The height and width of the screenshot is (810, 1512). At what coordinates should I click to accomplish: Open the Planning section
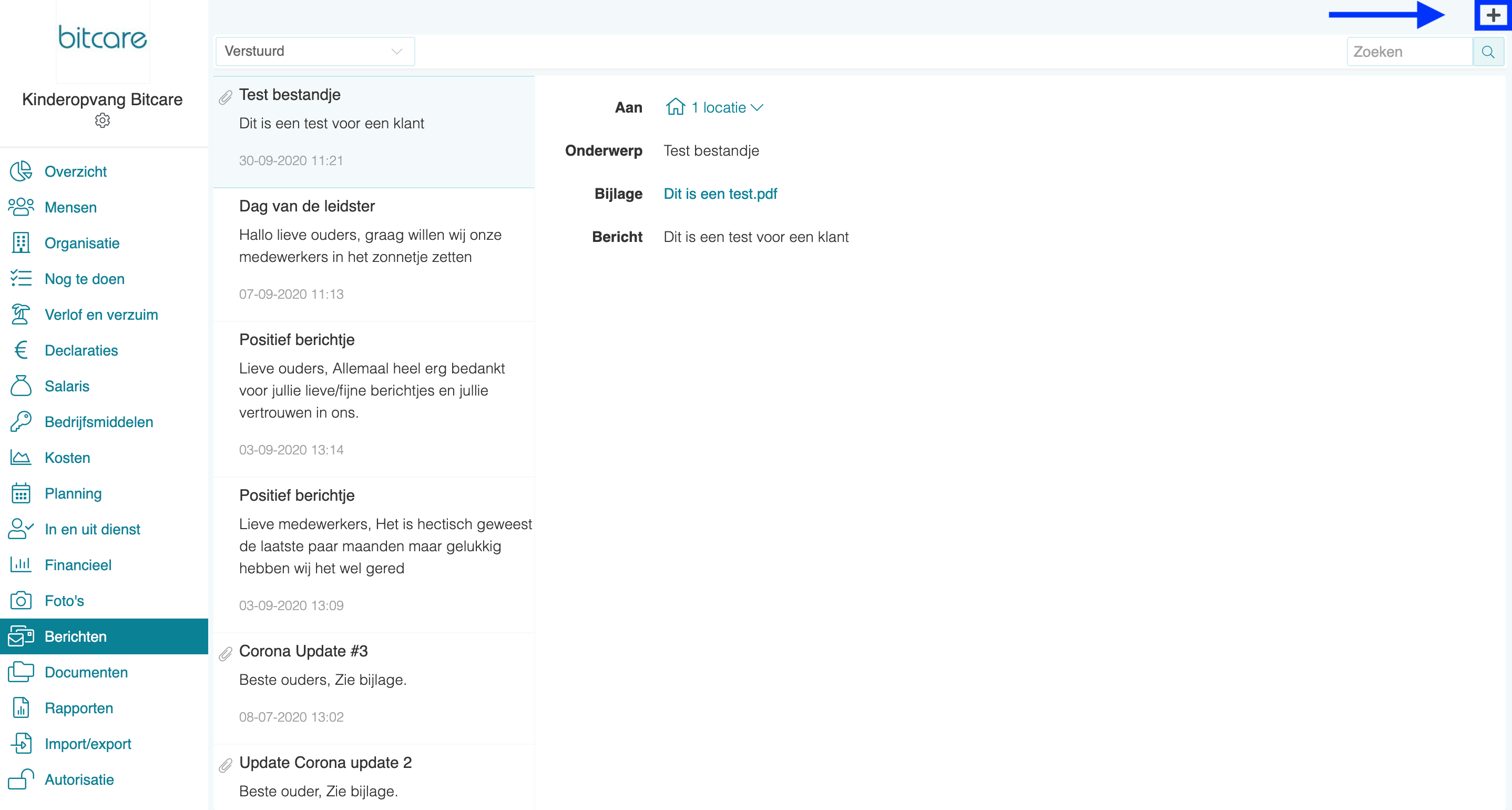pyautogui.click(x=104, y=494)
